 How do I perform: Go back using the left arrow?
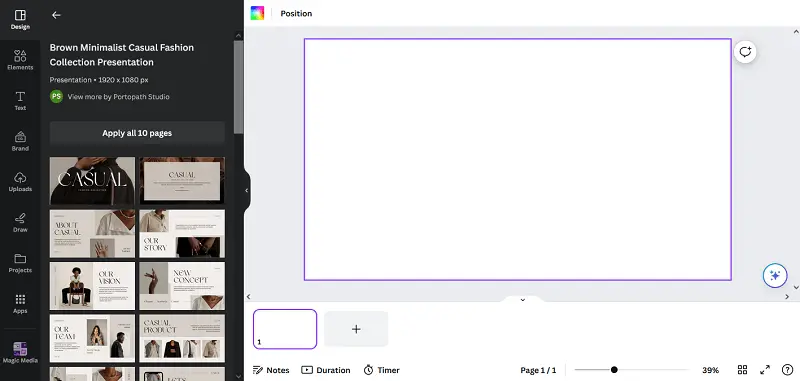pos(56,15)
